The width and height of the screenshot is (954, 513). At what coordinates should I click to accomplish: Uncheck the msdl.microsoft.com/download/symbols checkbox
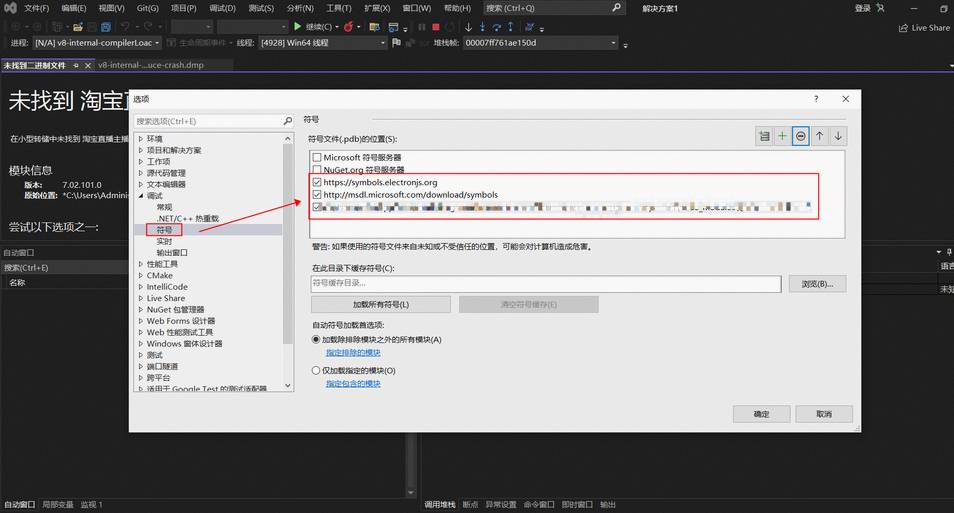pyautogui.click(x=317, y=195)
